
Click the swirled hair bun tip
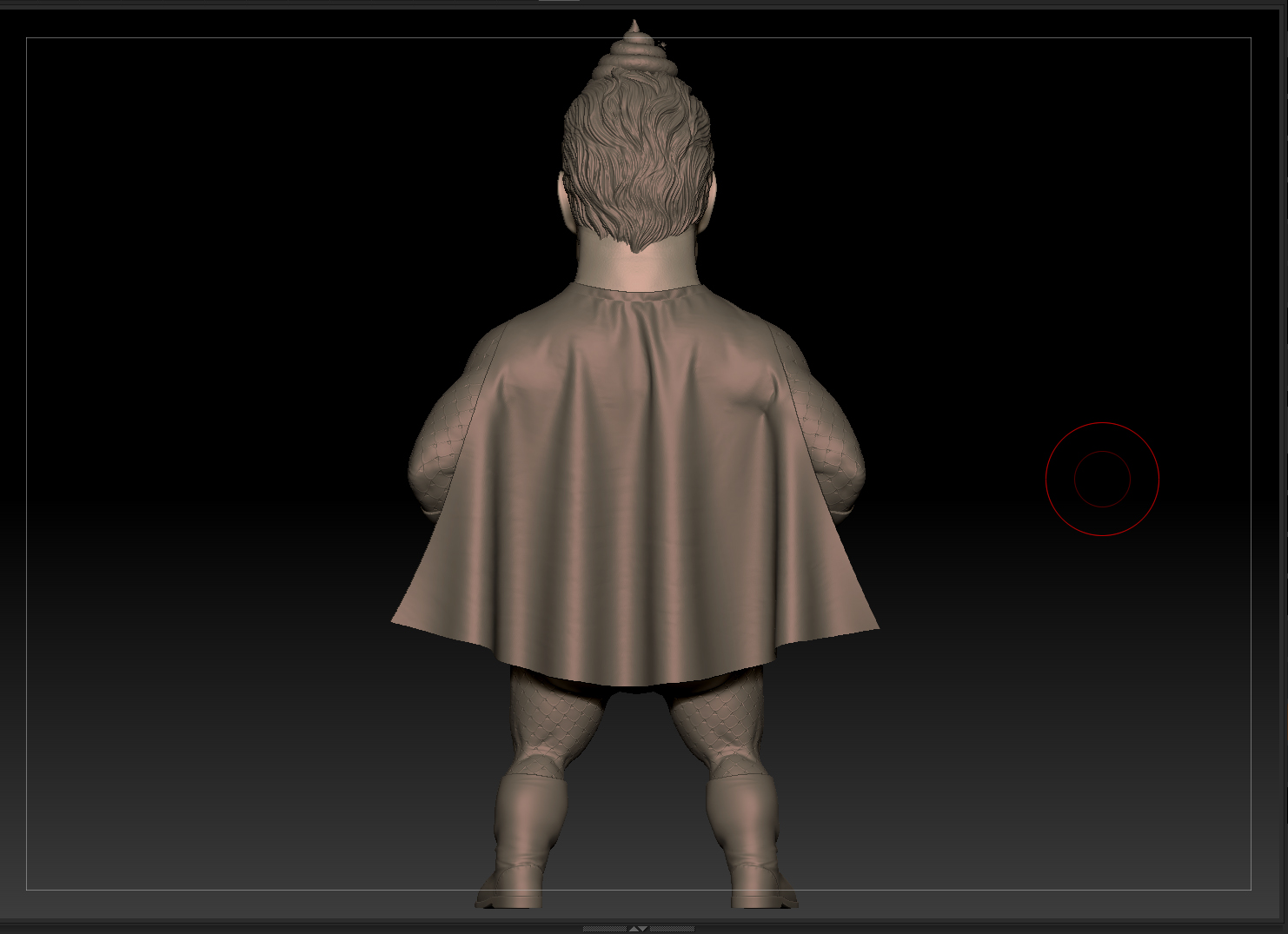pos(634,50)
